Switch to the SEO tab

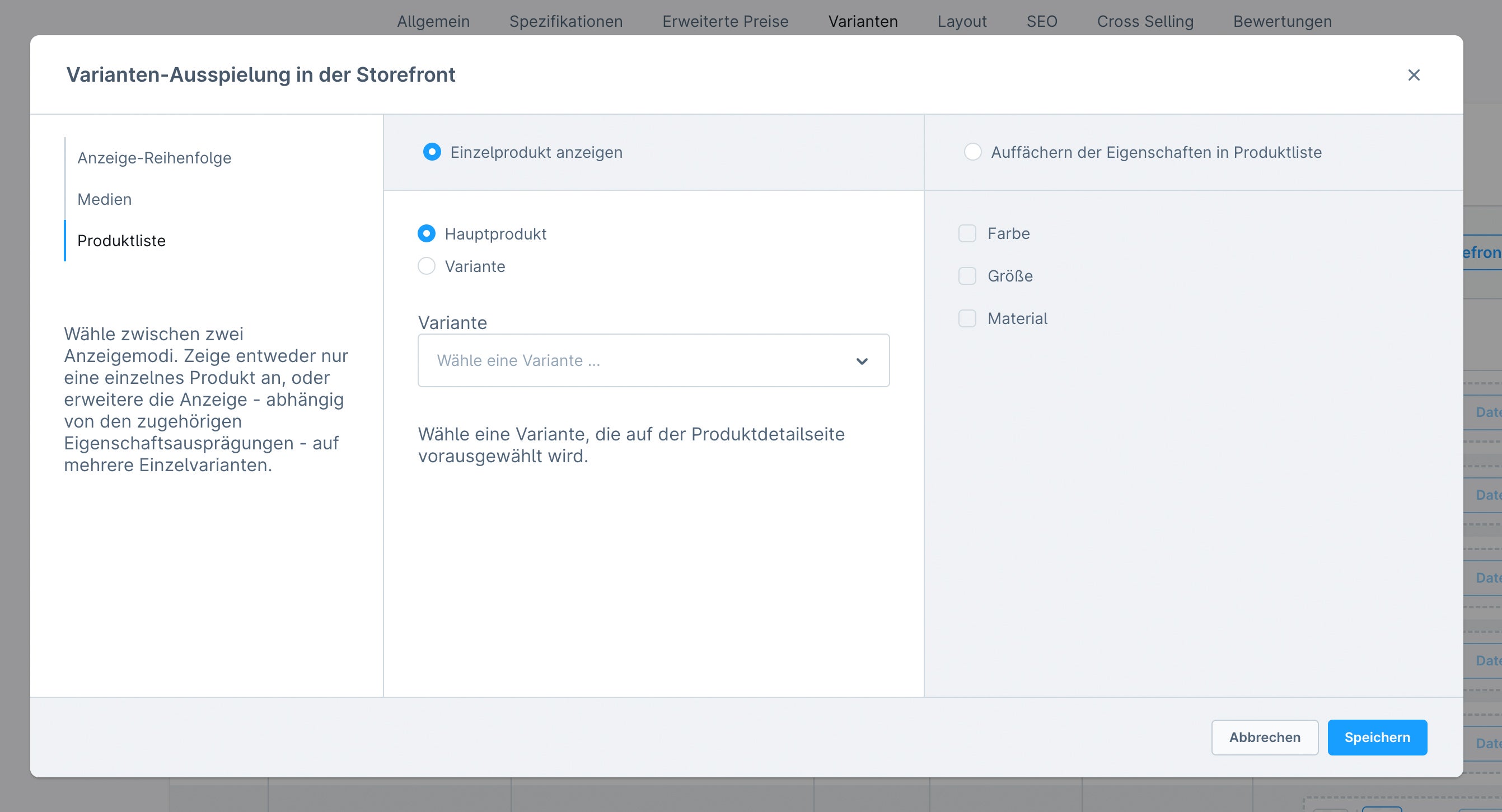[1041, 22]
